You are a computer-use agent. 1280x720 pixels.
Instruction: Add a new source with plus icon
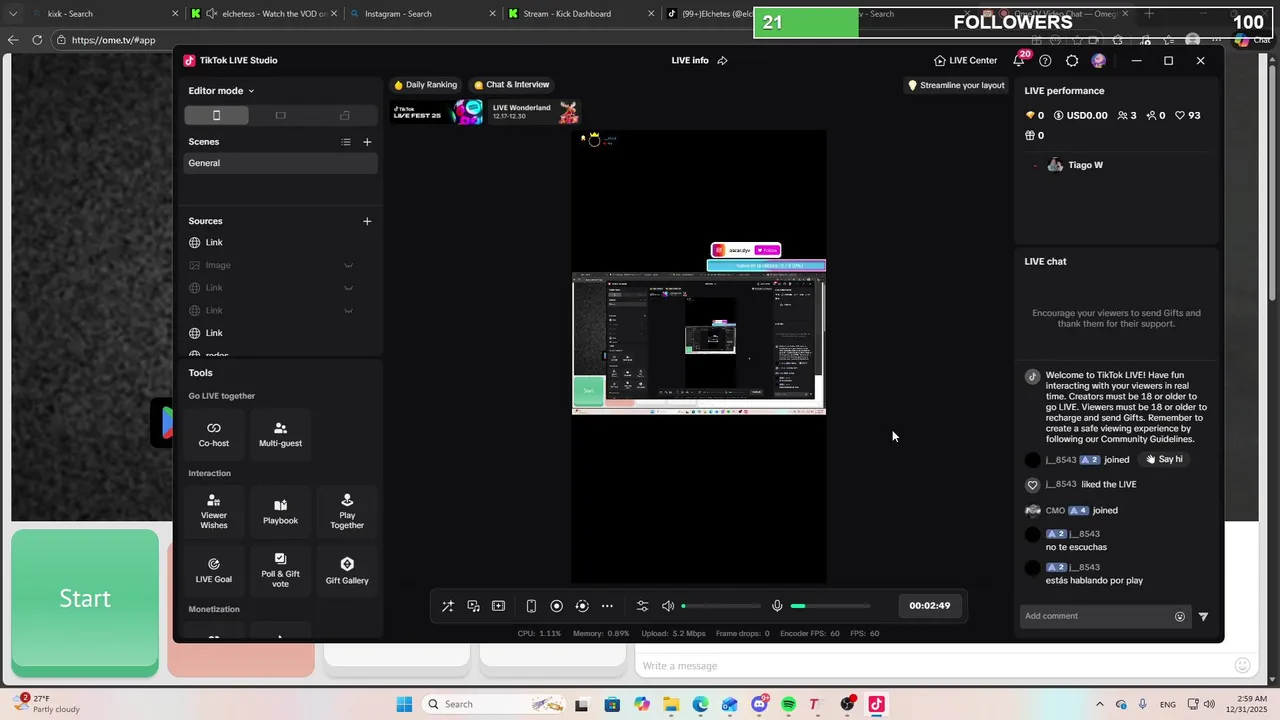(367, 221)
